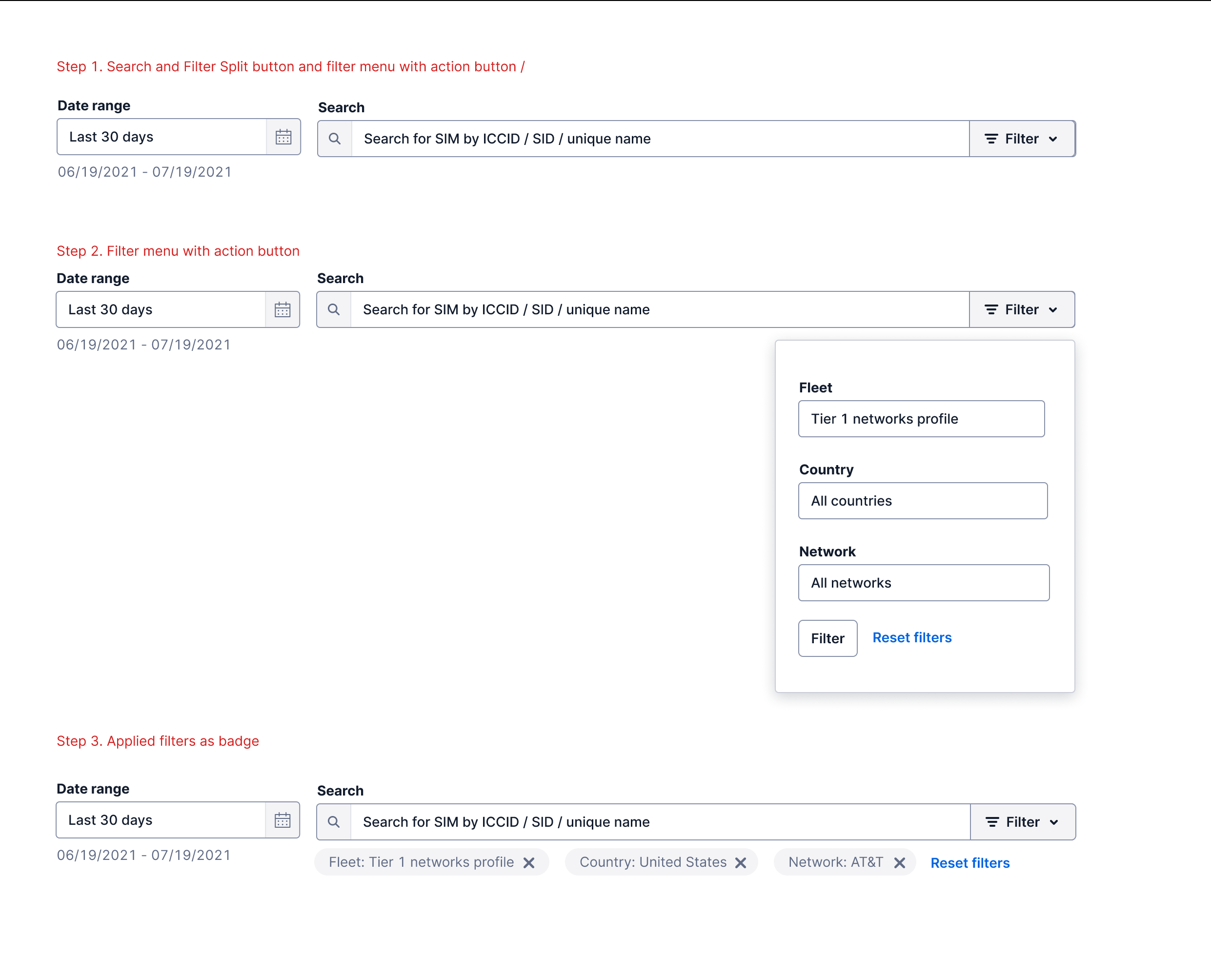Click the 'Country: United States' badge text
This screenshot has width=1211, height=980.
point(653,862)
